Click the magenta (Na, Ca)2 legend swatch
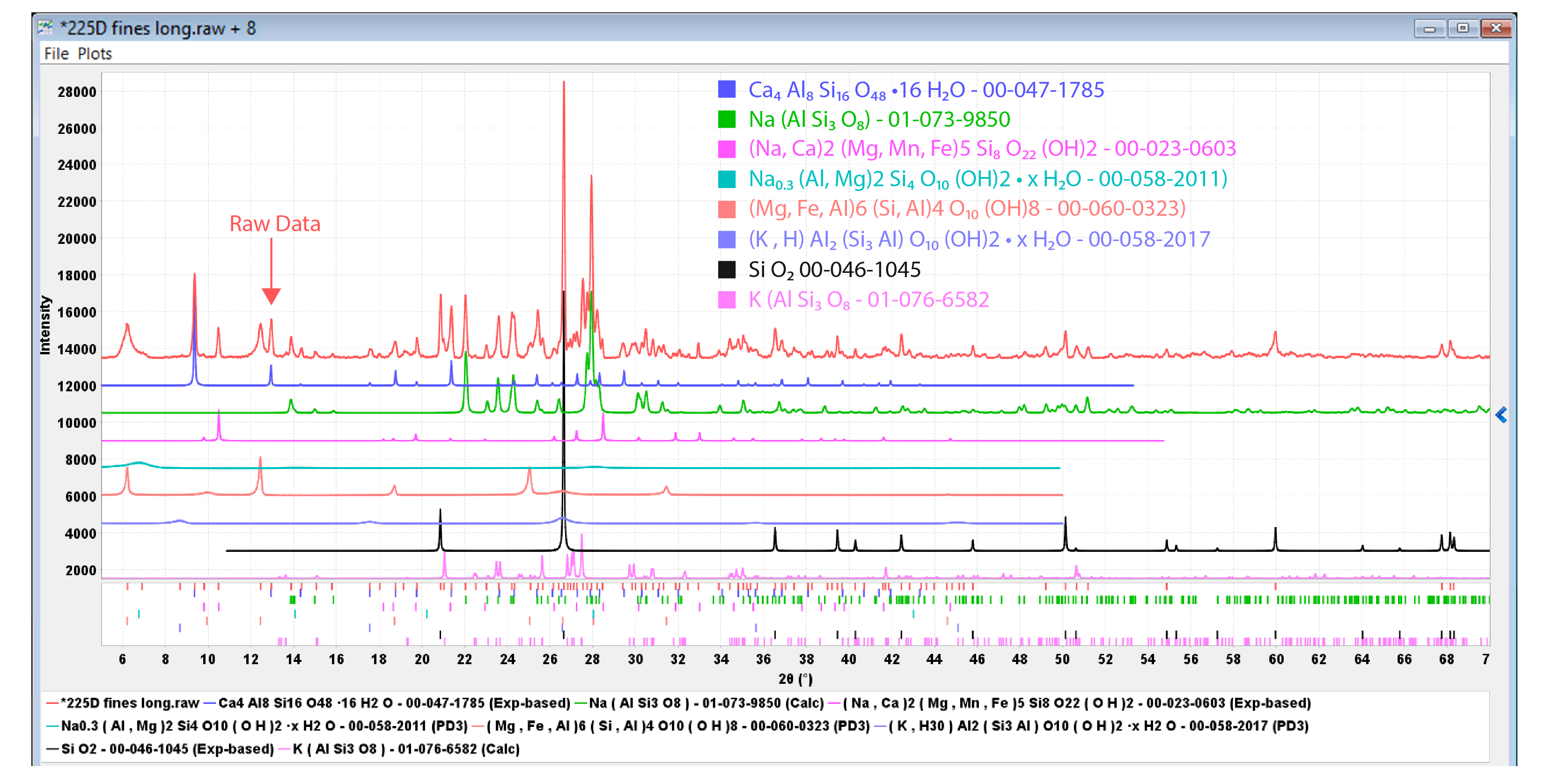 (726, 149)
